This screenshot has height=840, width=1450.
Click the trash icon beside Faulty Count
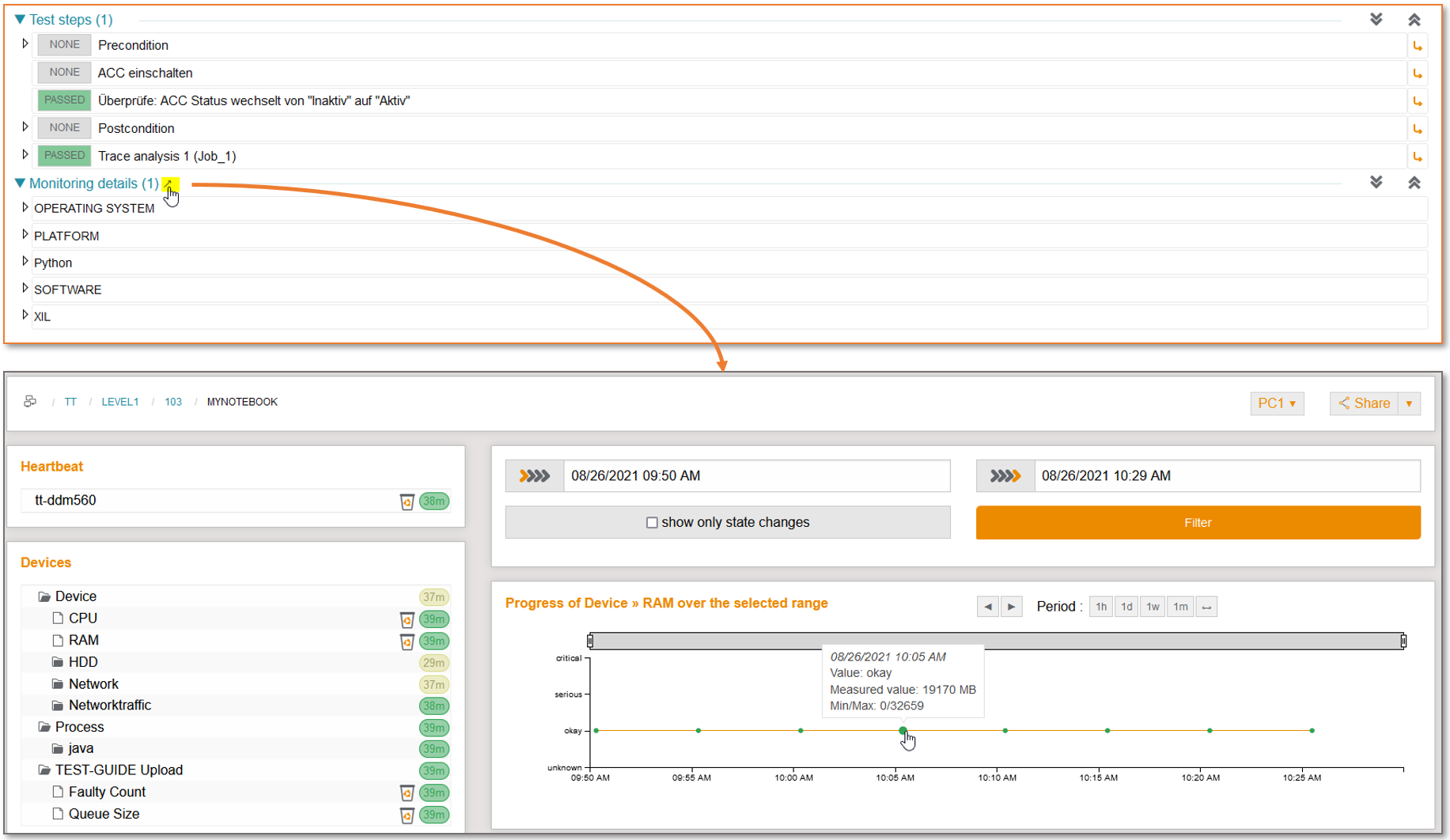click(x=407, y=793)
